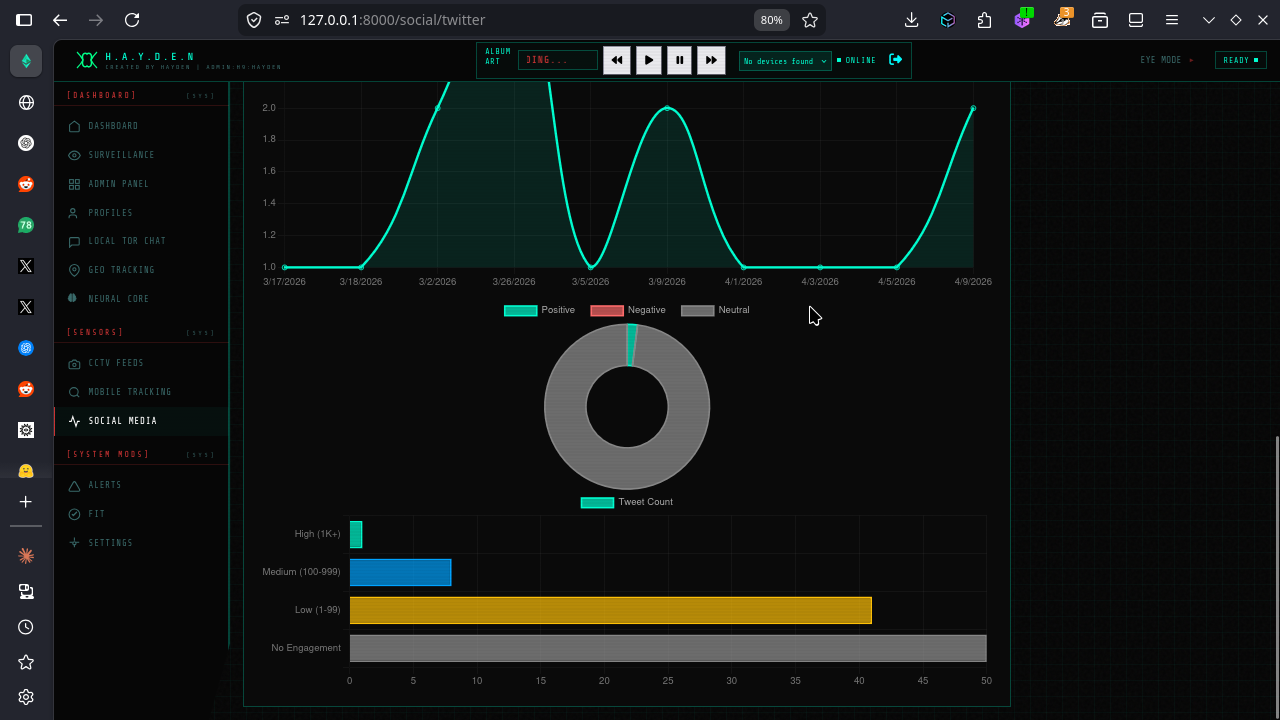Open the first Reddit sidebar tab
The image size is (1280, 720).
(x=26, y=184)
